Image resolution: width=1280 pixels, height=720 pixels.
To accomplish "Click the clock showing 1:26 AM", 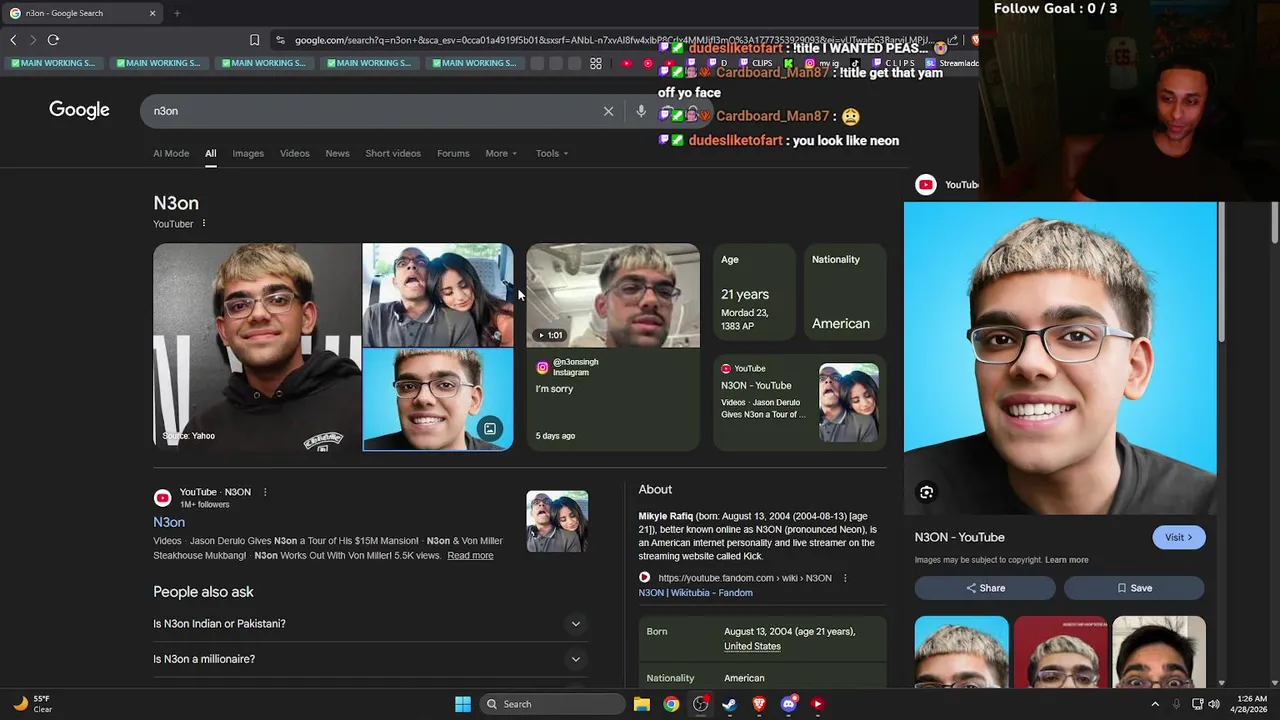I will 1249,704.
